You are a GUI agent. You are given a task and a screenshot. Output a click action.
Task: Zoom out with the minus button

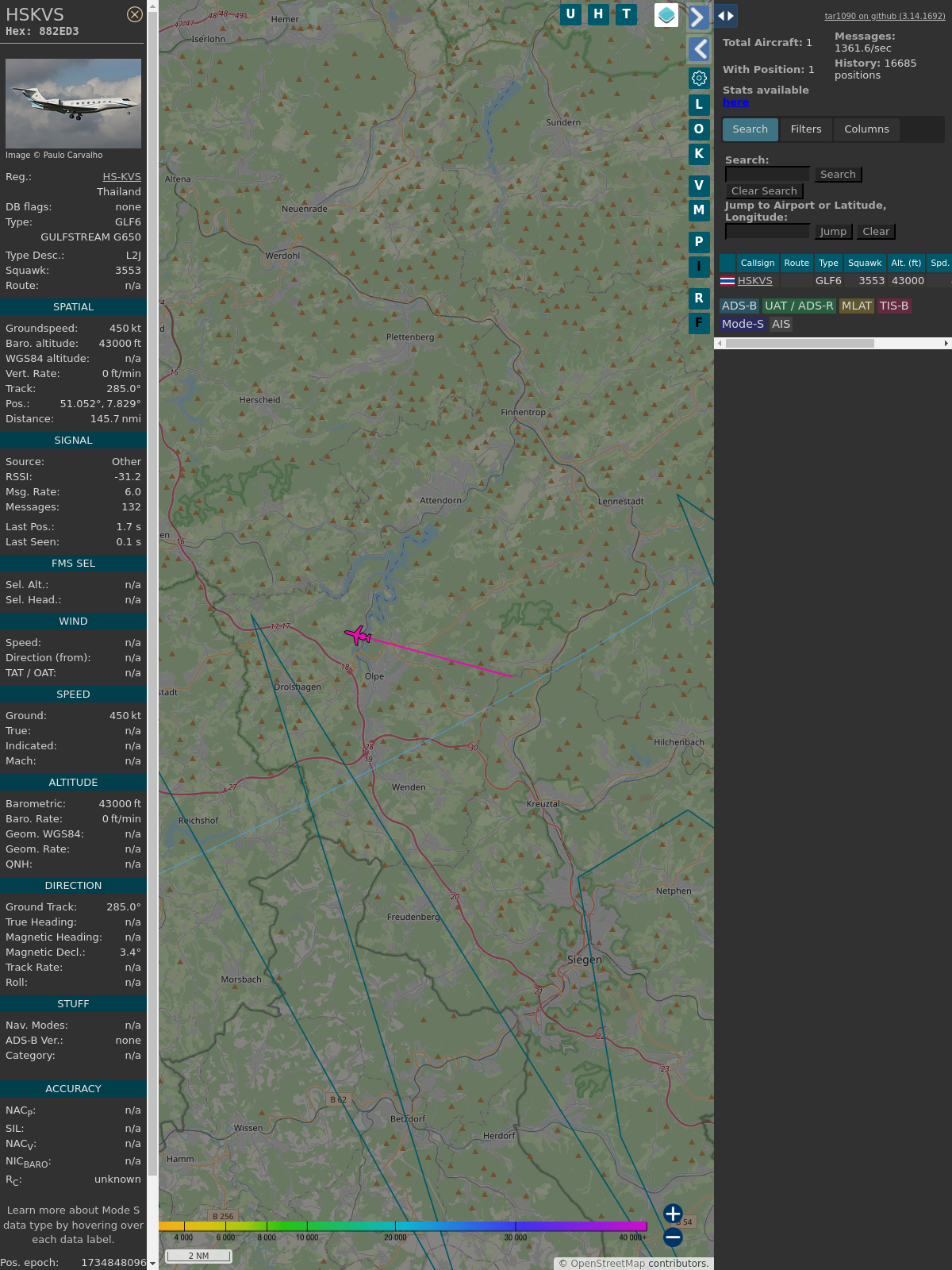pos(673,1237)
